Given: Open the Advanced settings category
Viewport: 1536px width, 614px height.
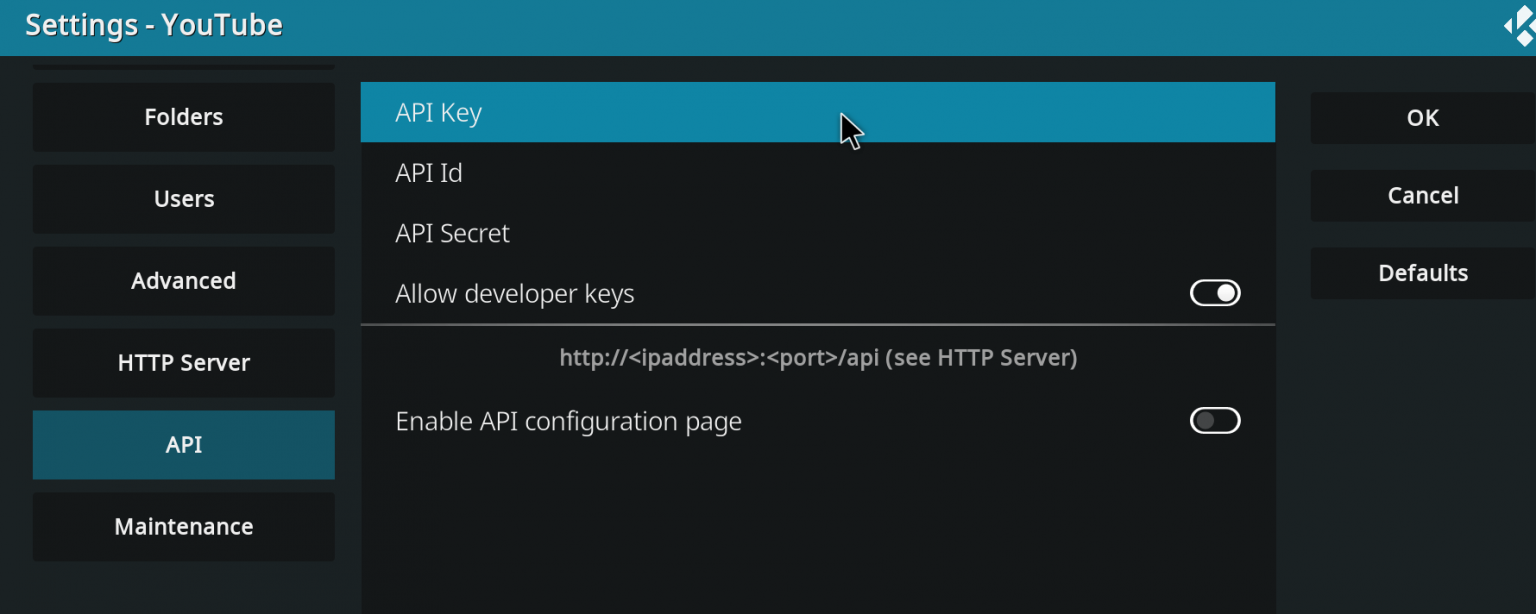Looking at the screenshot, I should (x=183, y=281).
